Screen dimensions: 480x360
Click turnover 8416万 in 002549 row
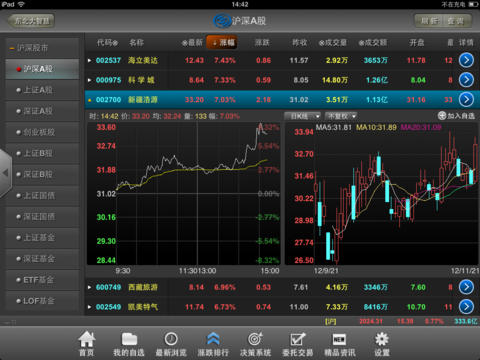pos(375,307)
